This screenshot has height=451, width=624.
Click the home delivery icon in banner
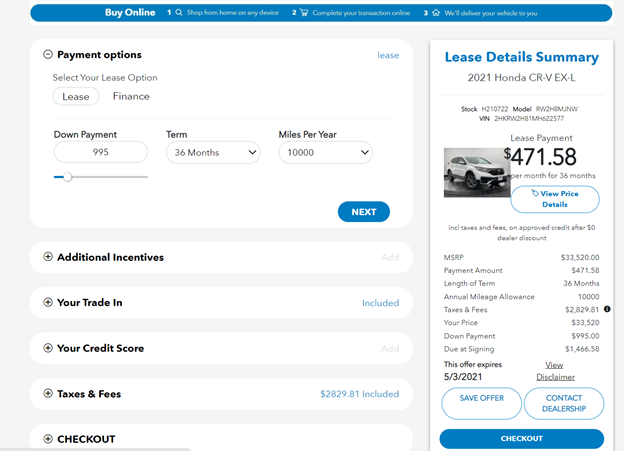tap(436, 13)
